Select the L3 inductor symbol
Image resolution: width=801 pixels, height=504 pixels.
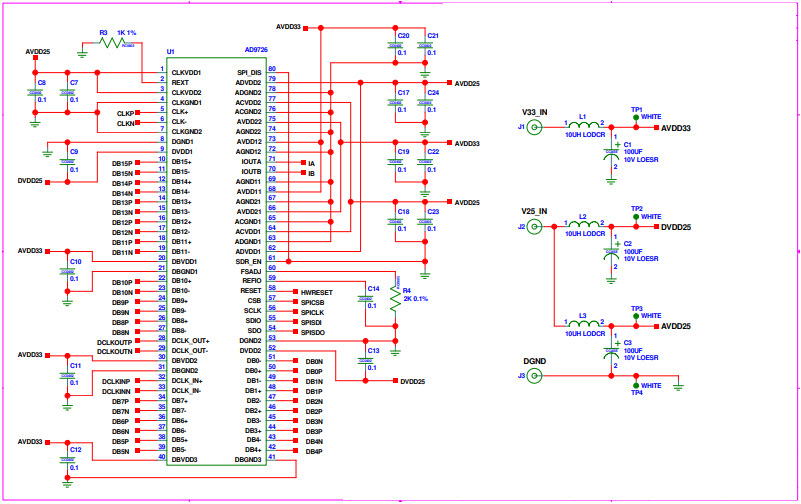coord(583,325)
